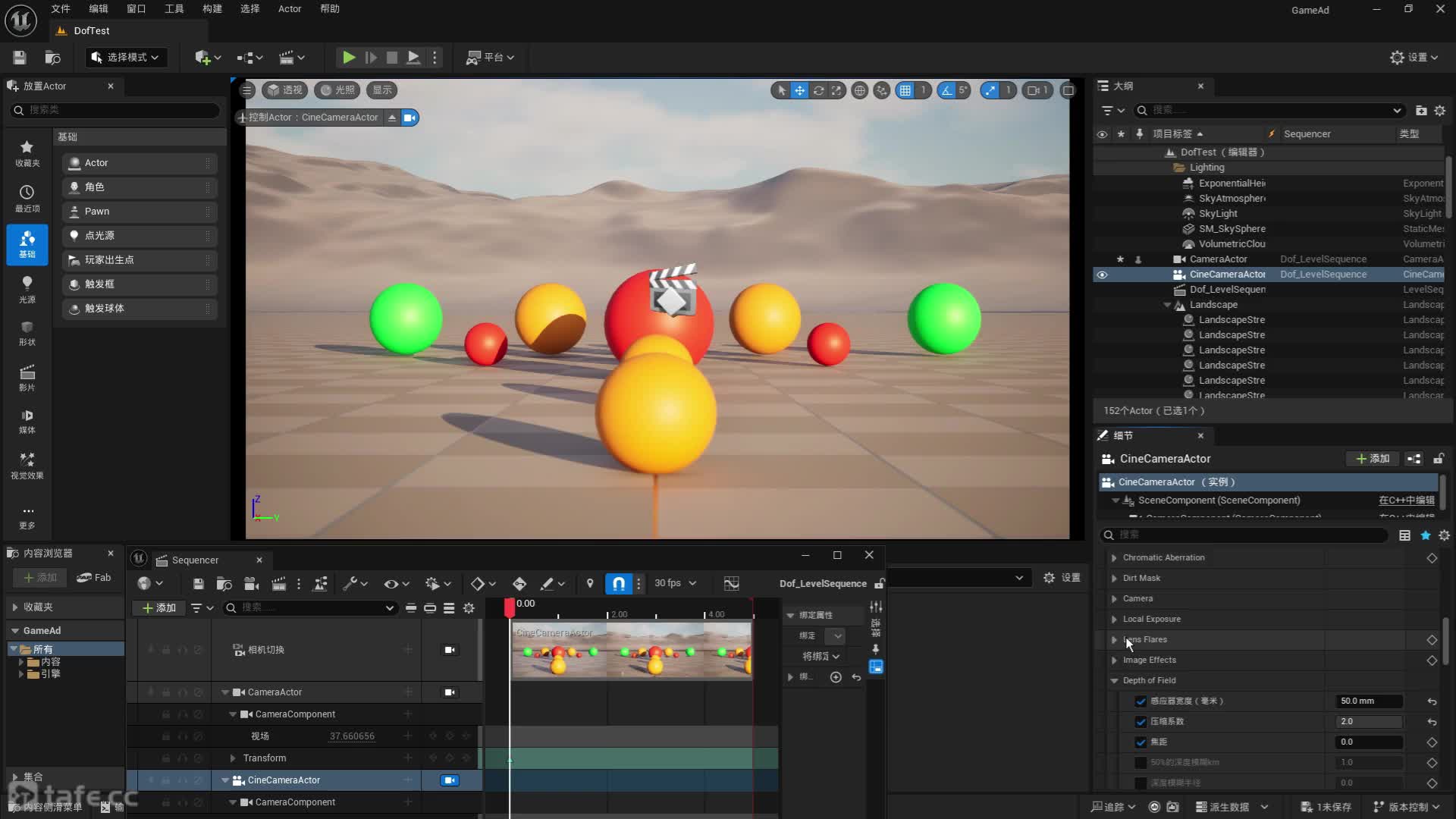Open the Shapes category in Place Actors

27,333
